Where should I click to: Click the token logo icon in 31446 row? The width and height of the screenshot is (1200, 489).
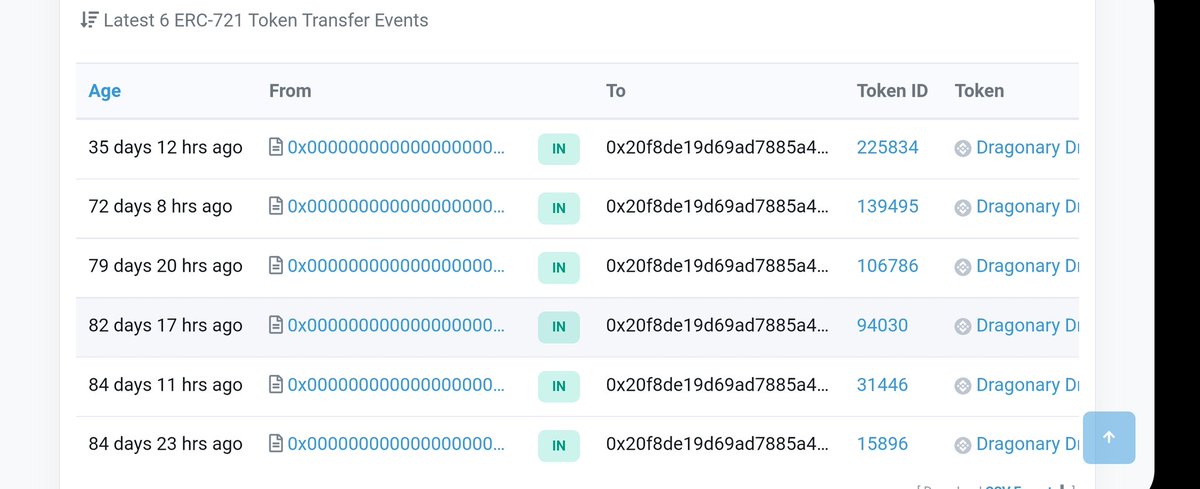click(x=963, y=386)
